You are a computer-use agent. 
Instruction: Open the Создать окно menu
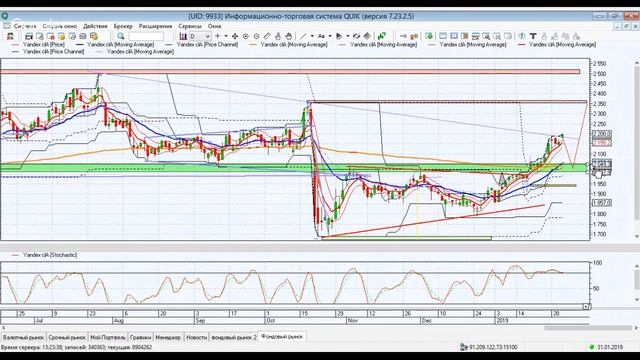pos(60,26)
